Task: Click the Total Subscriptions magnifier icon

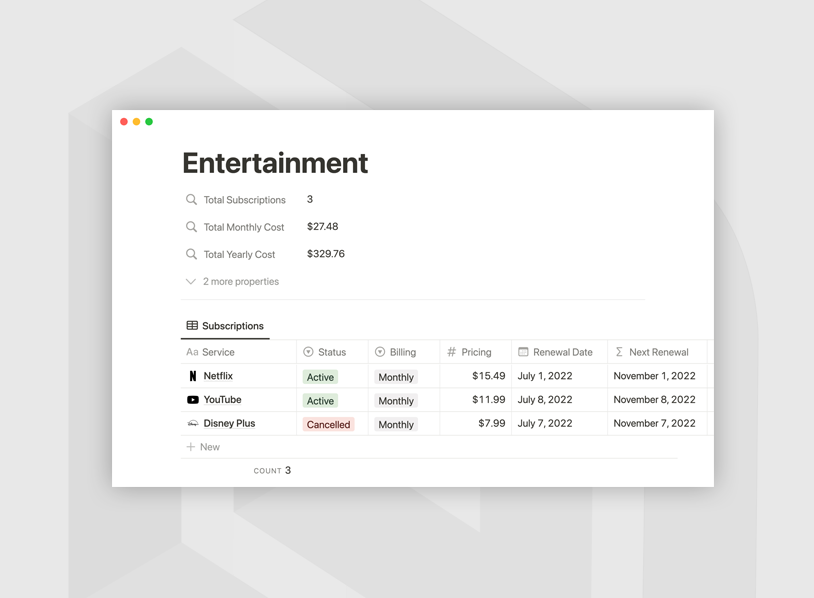Action: click(191, 200)
